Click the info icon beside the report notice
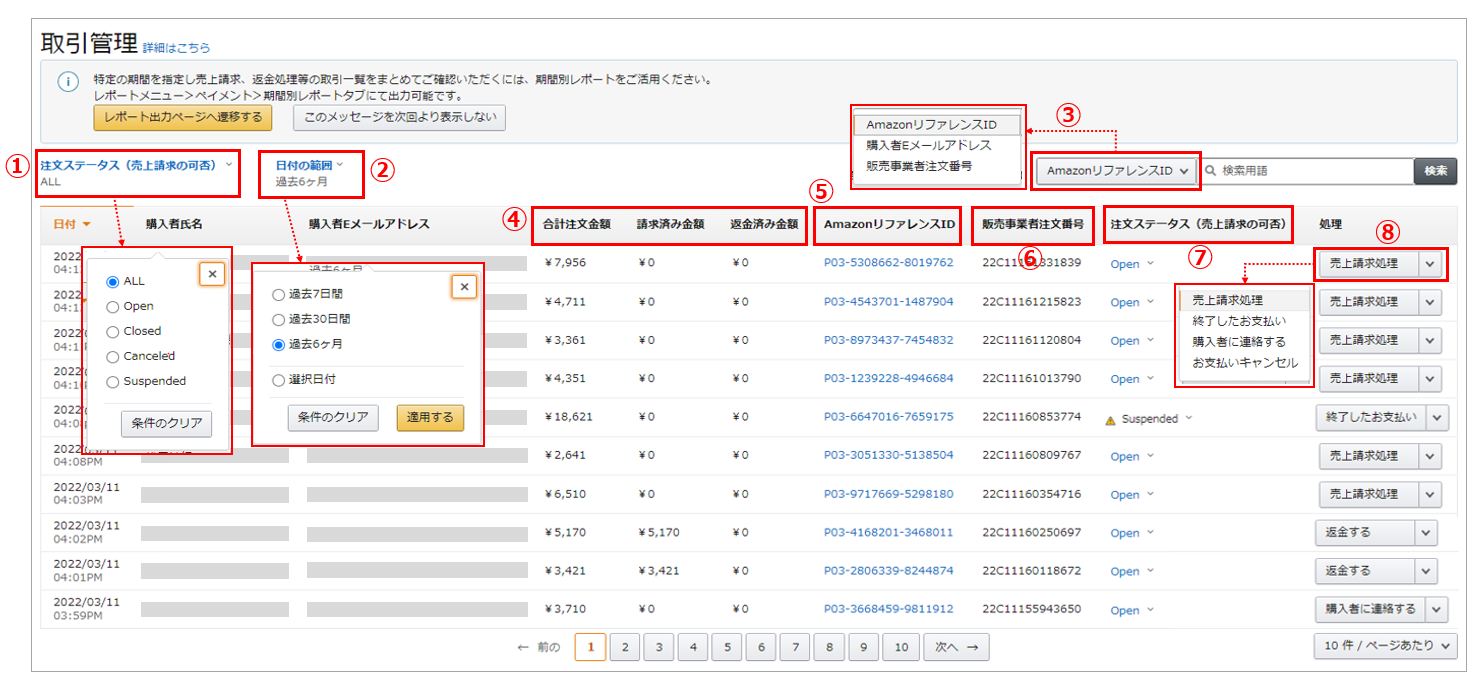1477x682 pixels. click(67, 82)
